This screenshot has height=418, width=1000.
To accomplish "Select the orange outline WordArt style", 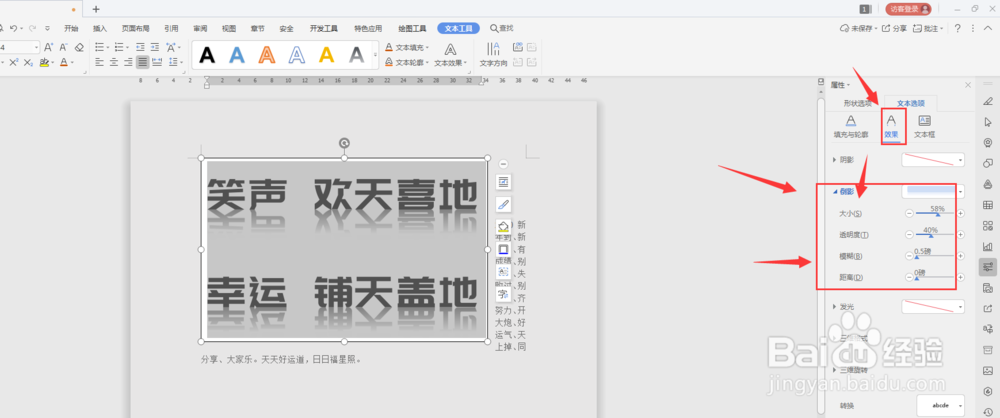I will click(x=267, y=56).
